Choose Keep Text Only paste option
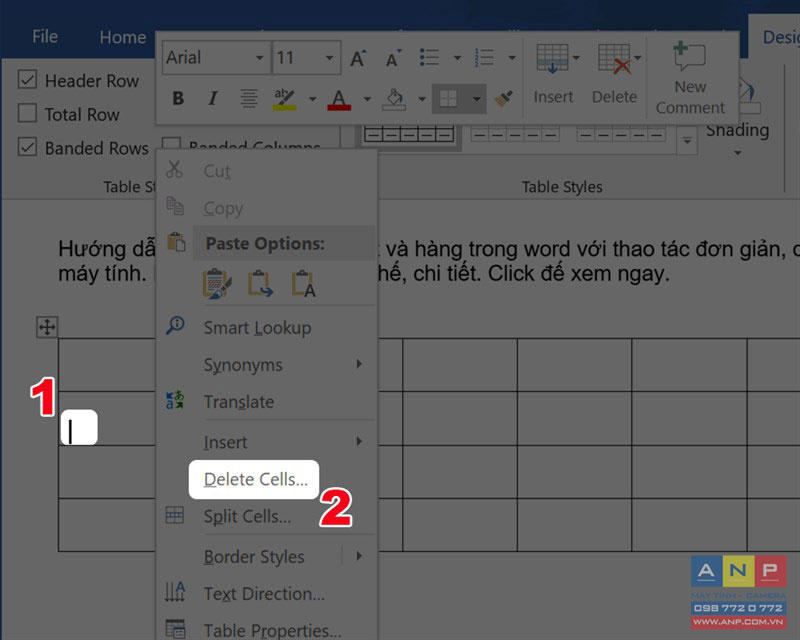800x640 pixels. pyautogui.click(x=304, y=284)
